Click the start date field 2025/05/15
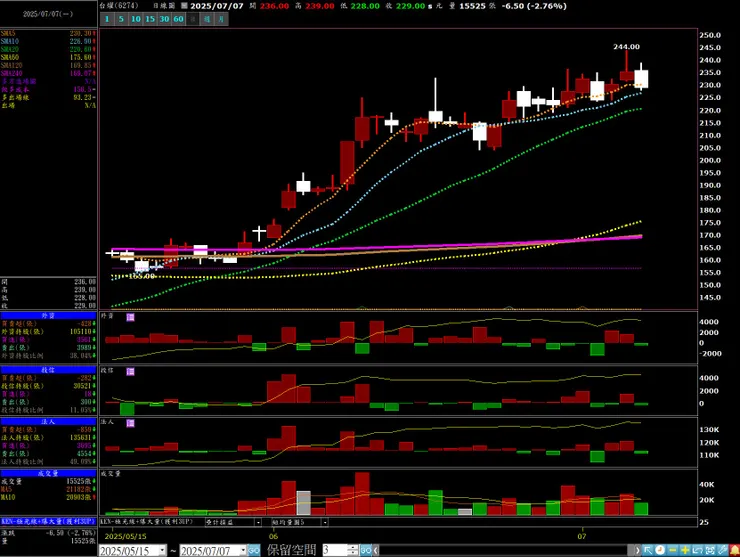The image size is (740, 557). [x=128, y=550]
